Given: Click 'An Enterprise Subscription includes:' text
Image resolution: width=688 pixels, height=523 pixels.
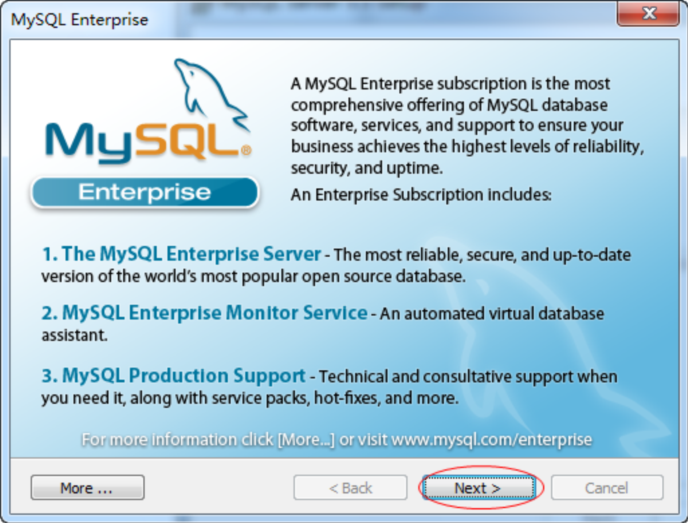Looking at the screenshot, I should point(421,195).
